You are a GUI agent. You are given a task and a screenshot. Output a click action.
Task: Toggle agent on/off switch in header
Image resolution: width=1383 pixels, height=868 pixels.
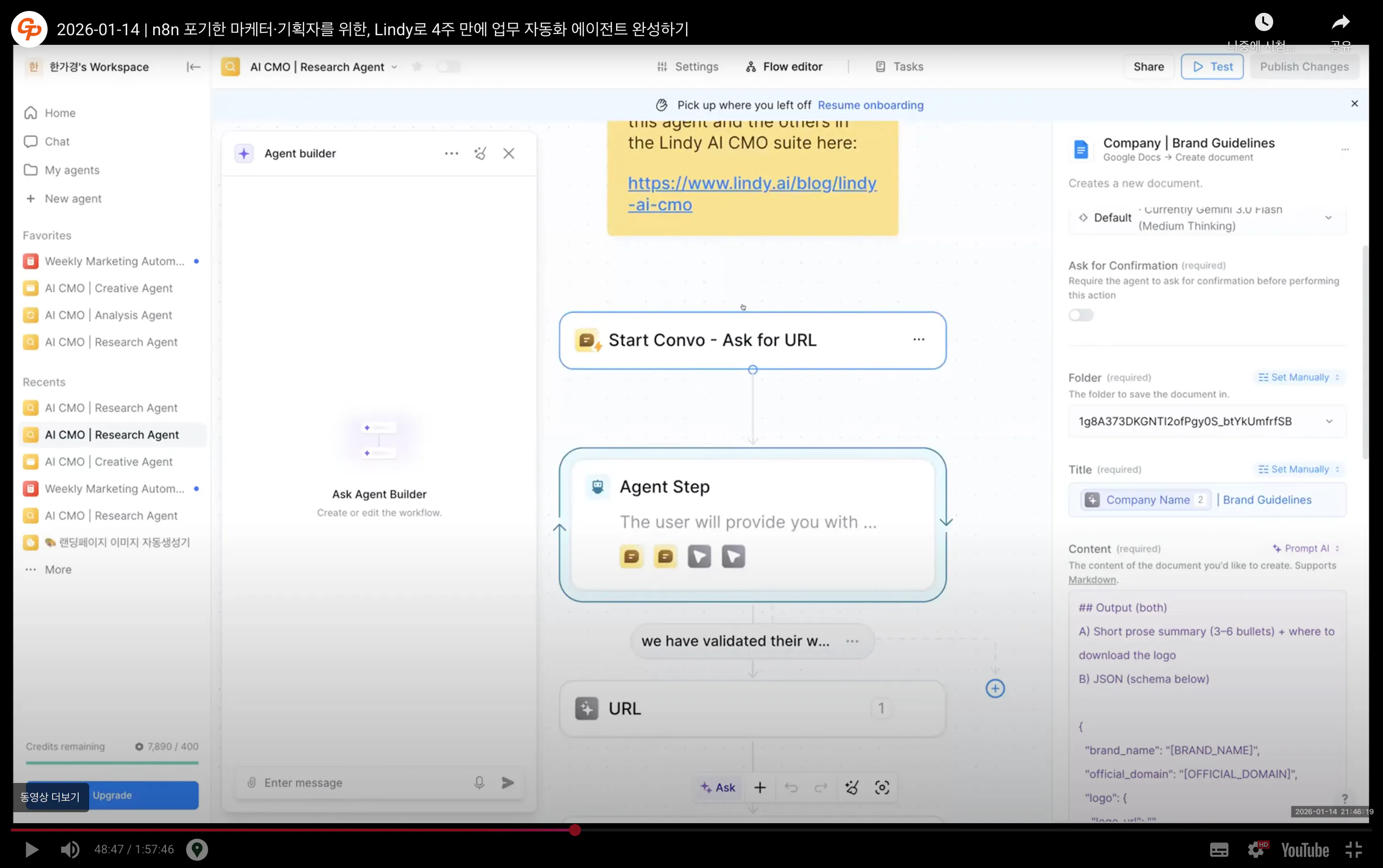[x=448, y=67]
